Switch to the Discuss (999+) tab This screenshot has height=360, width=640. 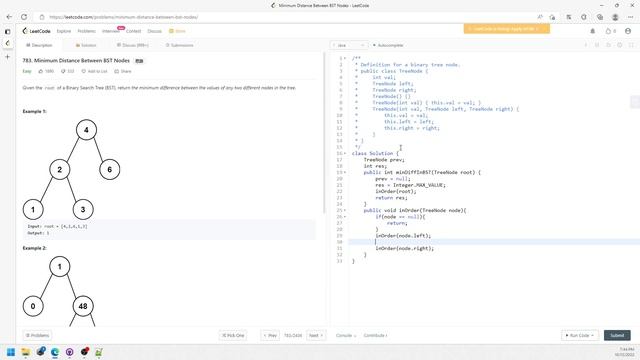click(x=133, y=45)
